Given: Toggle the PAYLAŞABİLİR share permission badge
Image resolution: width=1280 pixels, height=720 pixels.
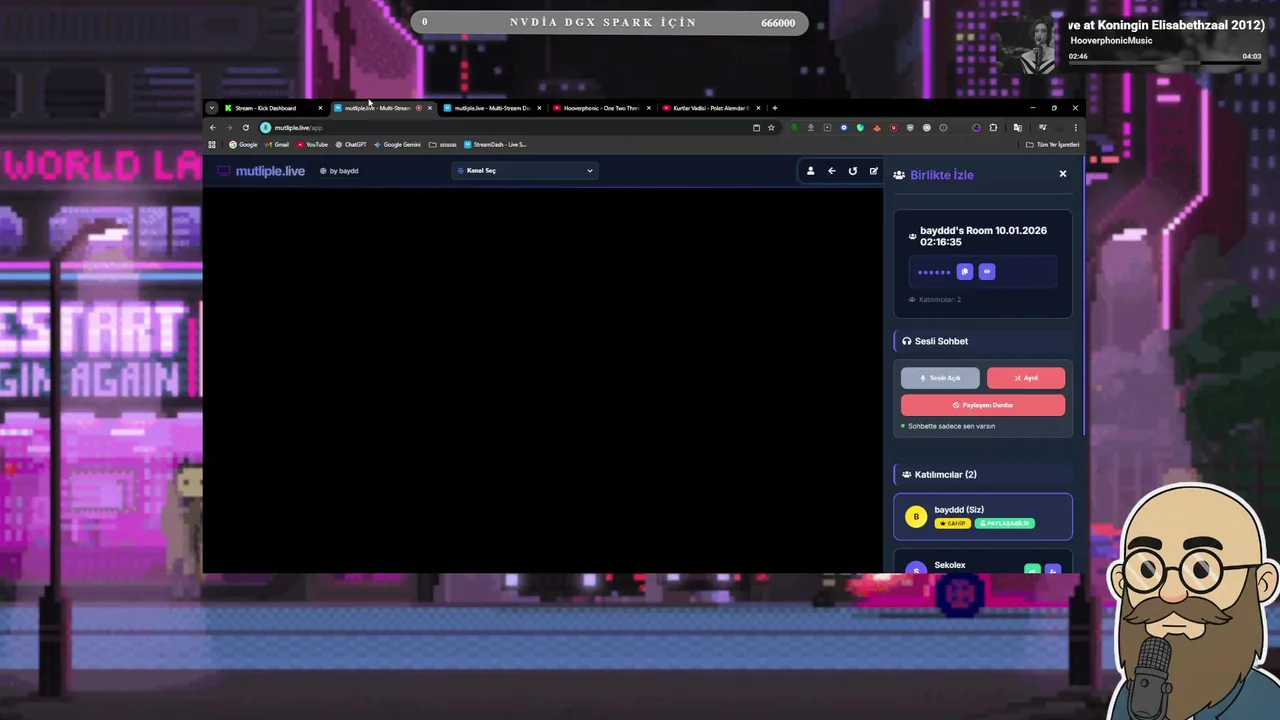Looking at the screenshot, I should tap(1005, 523).
